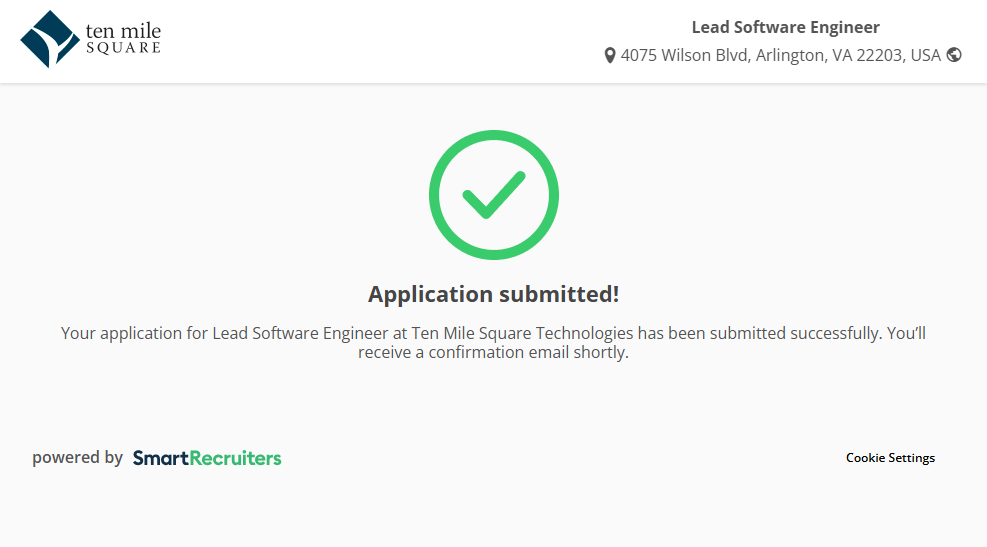Click the "ten mile" wordmark text
Viewport: 987px width, 547px height.
tap(124, 31)
